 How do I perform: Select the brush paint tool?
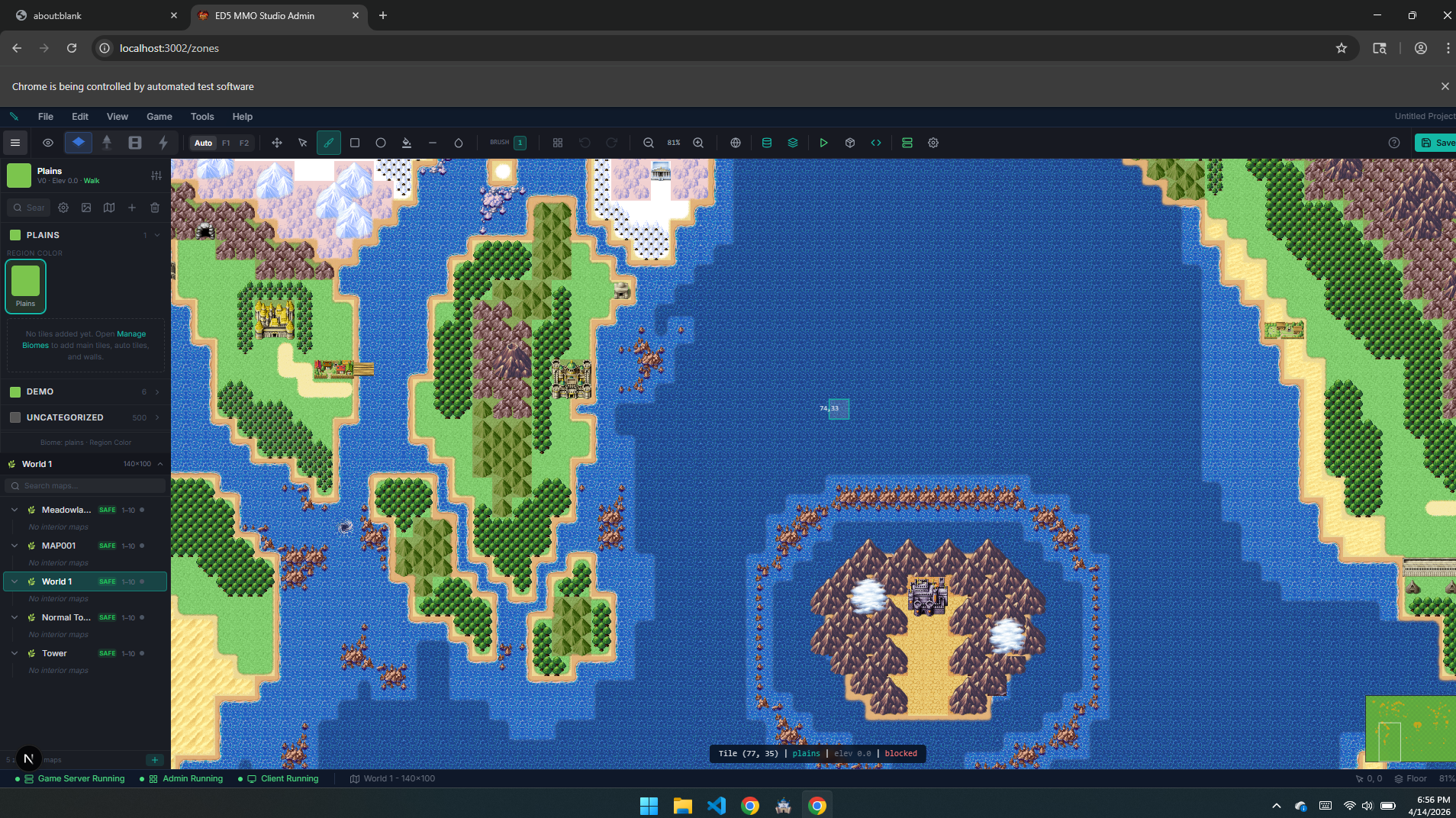(329, 143)
